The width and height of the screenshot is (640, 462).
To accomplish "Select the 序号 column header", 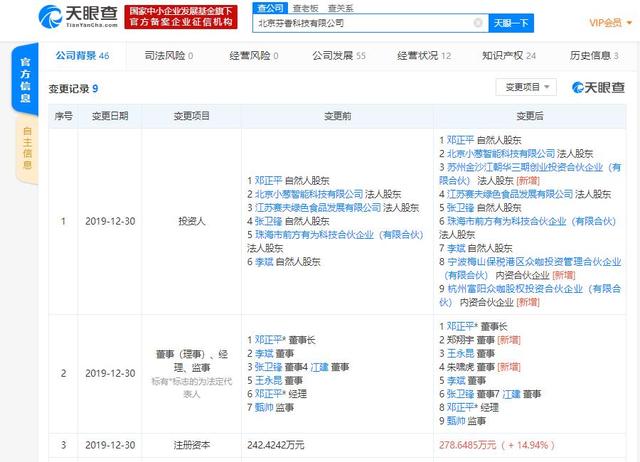I will [x=63, y=116].
